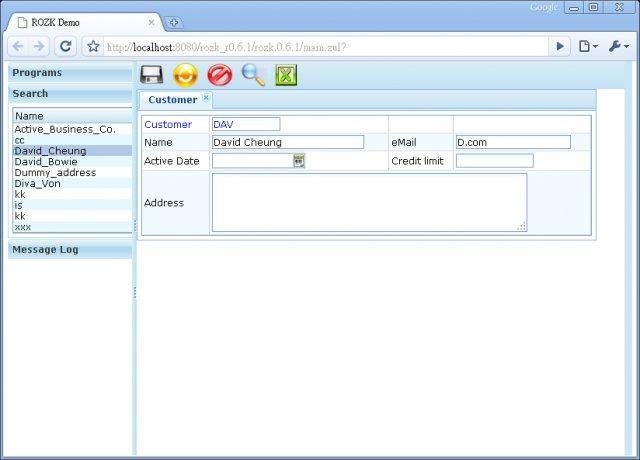
Task: Go forward with browser forward arrow
Action: (x=39, y=47)
